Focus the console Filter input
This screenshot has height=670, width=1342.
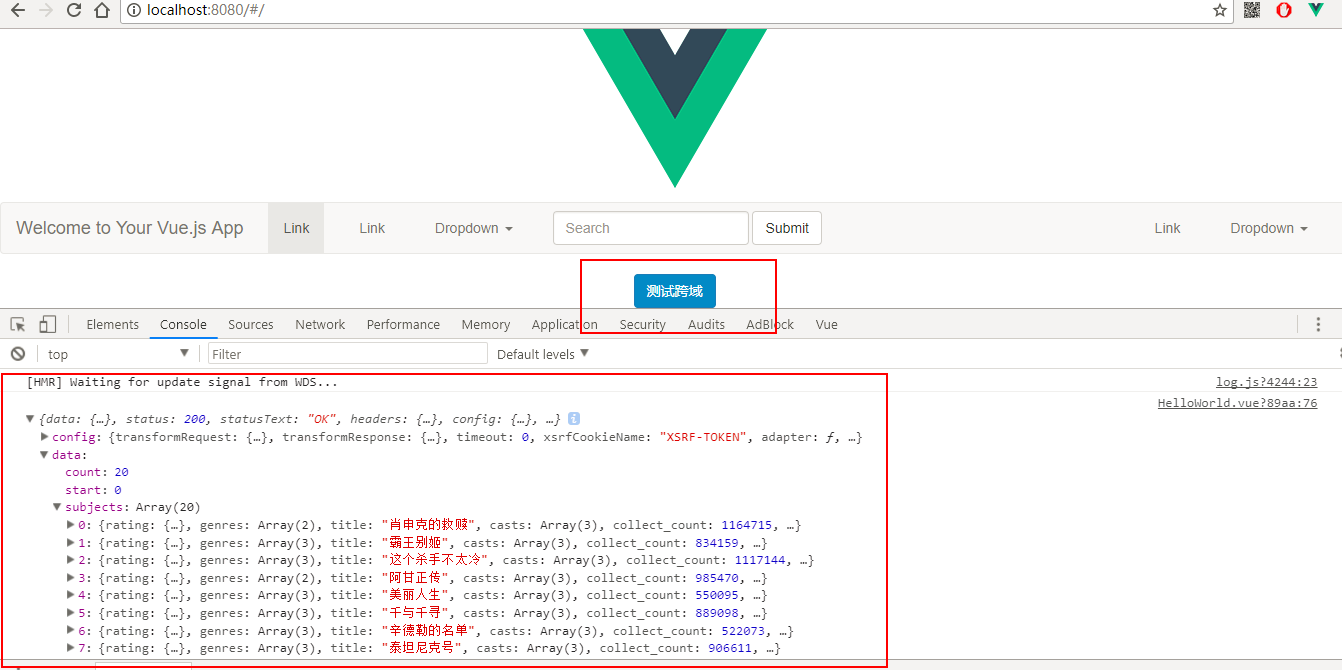click(347, 354)
